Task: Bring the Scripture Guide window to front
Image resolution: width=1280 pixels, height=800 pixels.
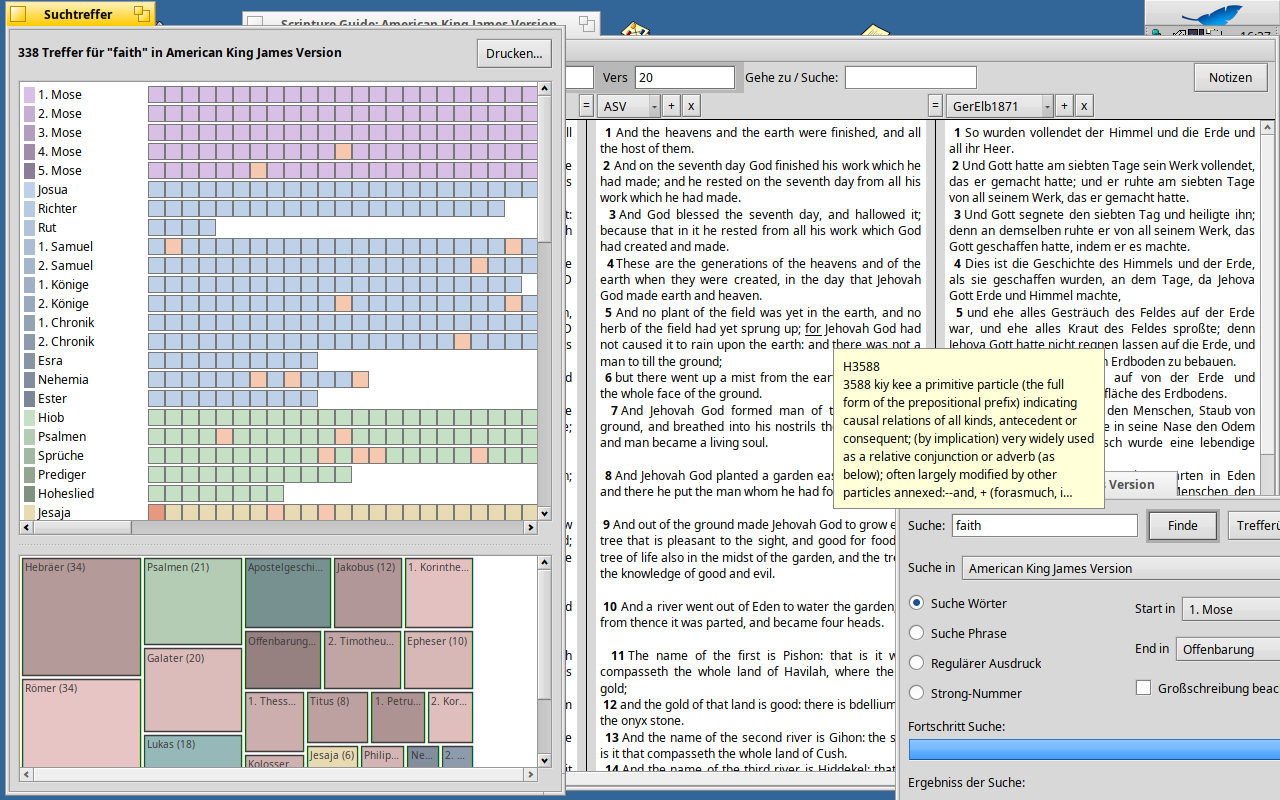Action: 419,23
